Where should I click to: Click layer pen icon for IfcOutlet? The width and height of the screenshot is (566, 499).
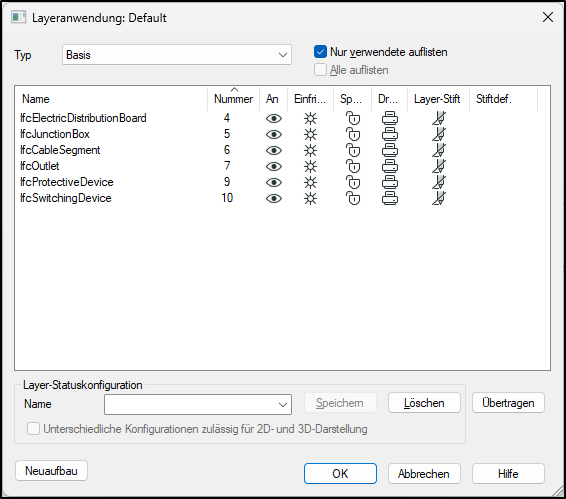[439, 166]
